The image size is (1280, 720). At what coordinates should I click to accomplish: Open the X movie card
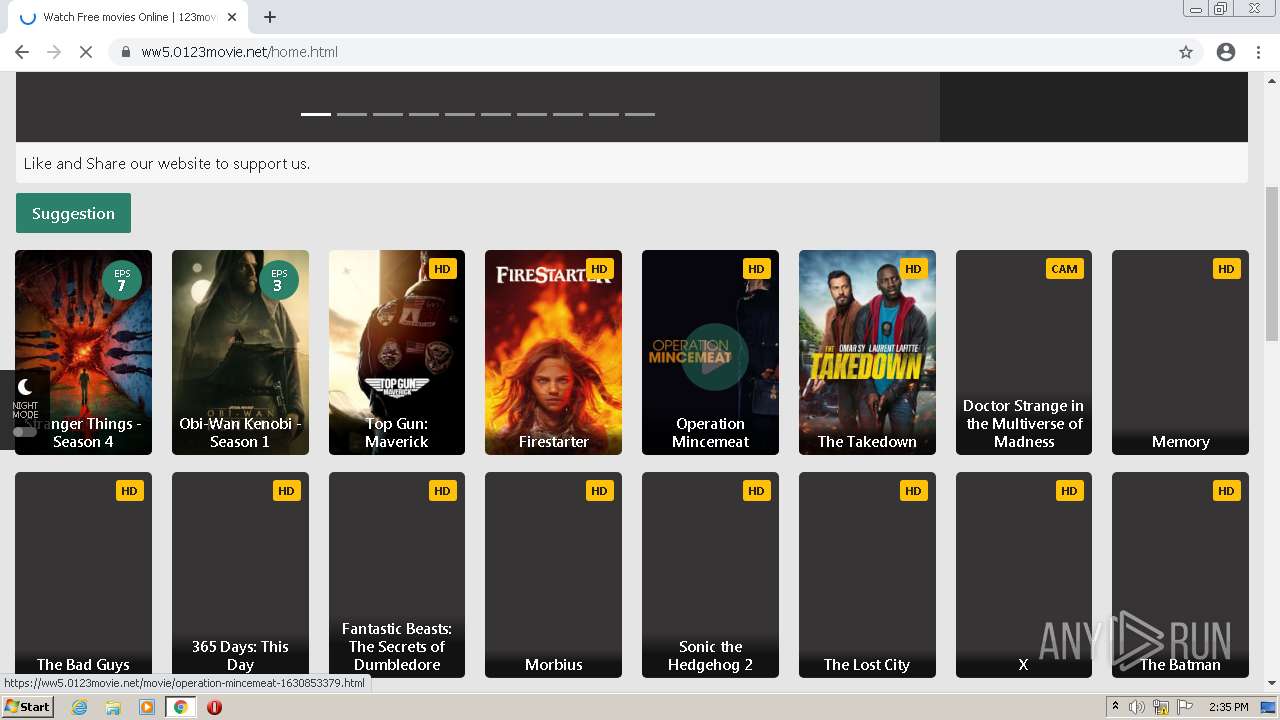point(1024,575)
